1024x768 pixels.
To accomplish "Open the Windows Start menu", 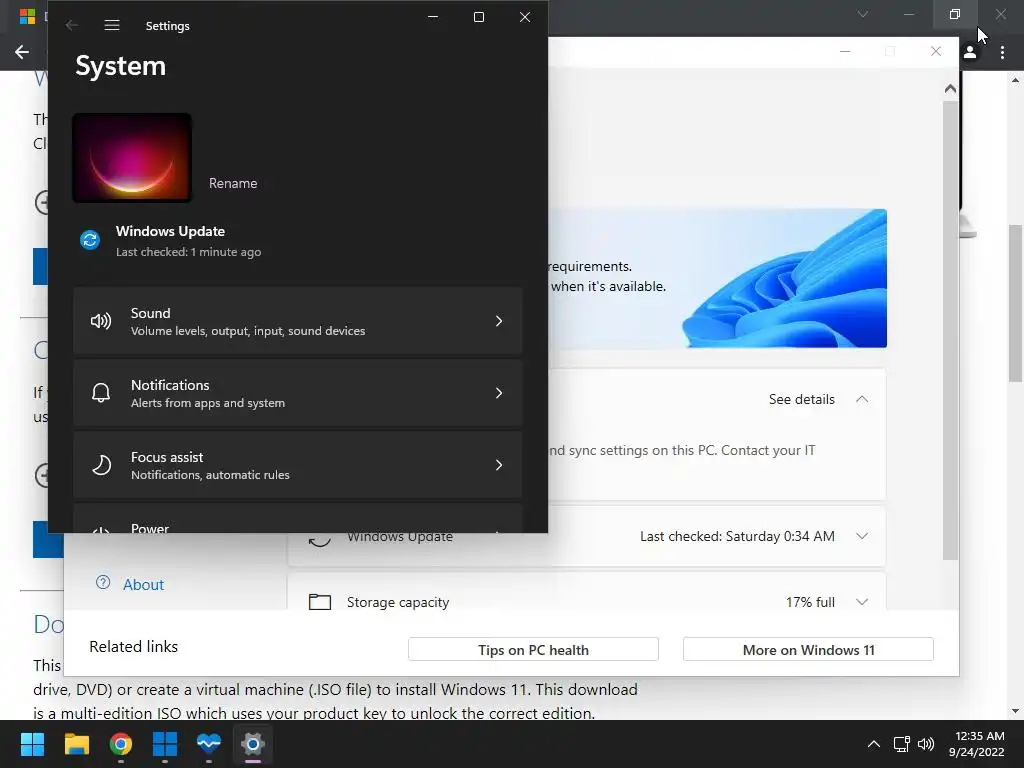I will tap(32, 744).
